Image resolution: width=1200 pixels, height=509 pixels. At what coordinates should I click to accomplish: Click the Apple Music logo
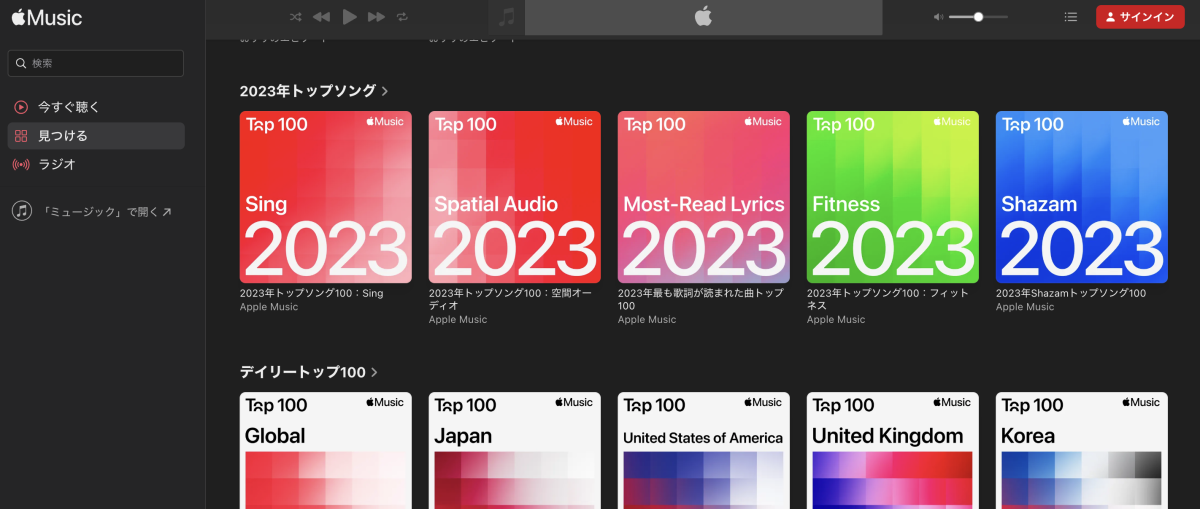[x=47, y=17]
